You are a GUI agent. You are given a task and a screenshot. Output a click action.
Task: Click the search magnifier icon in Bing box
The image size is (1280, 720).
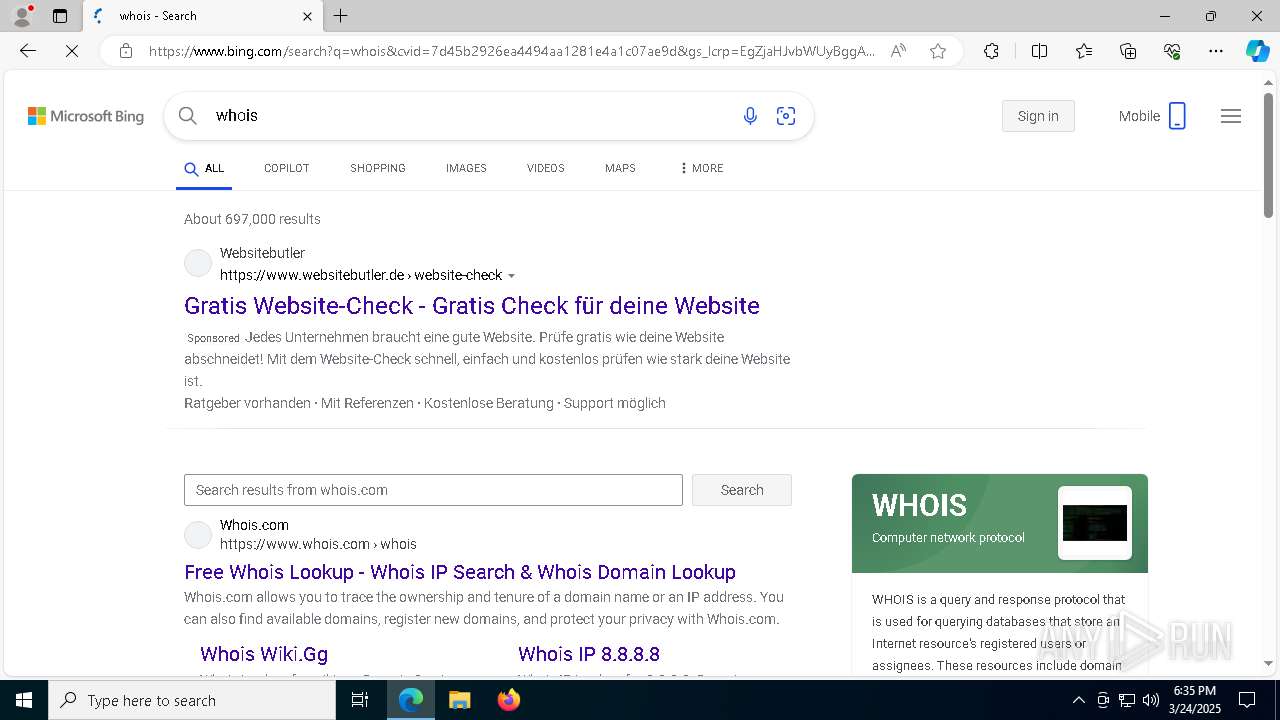pos(187,116)
